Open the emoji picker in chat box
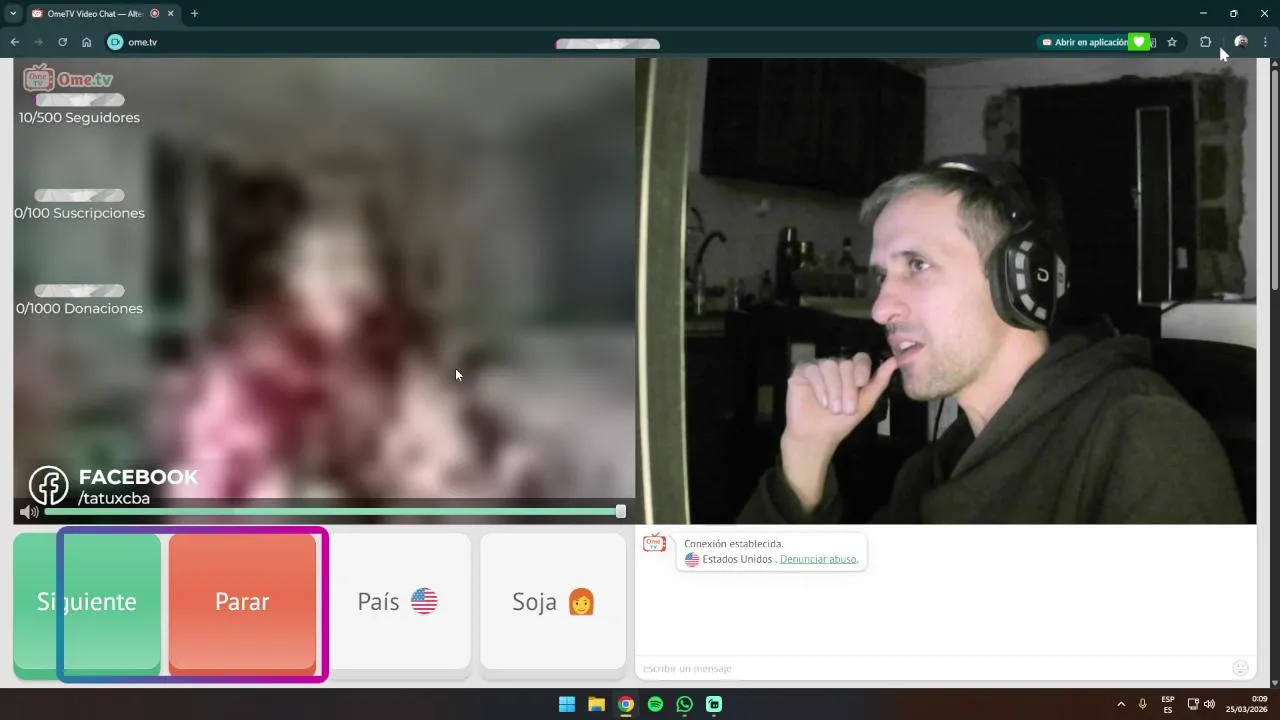Screen dimensions: 1280x720 coord(1240,668)
